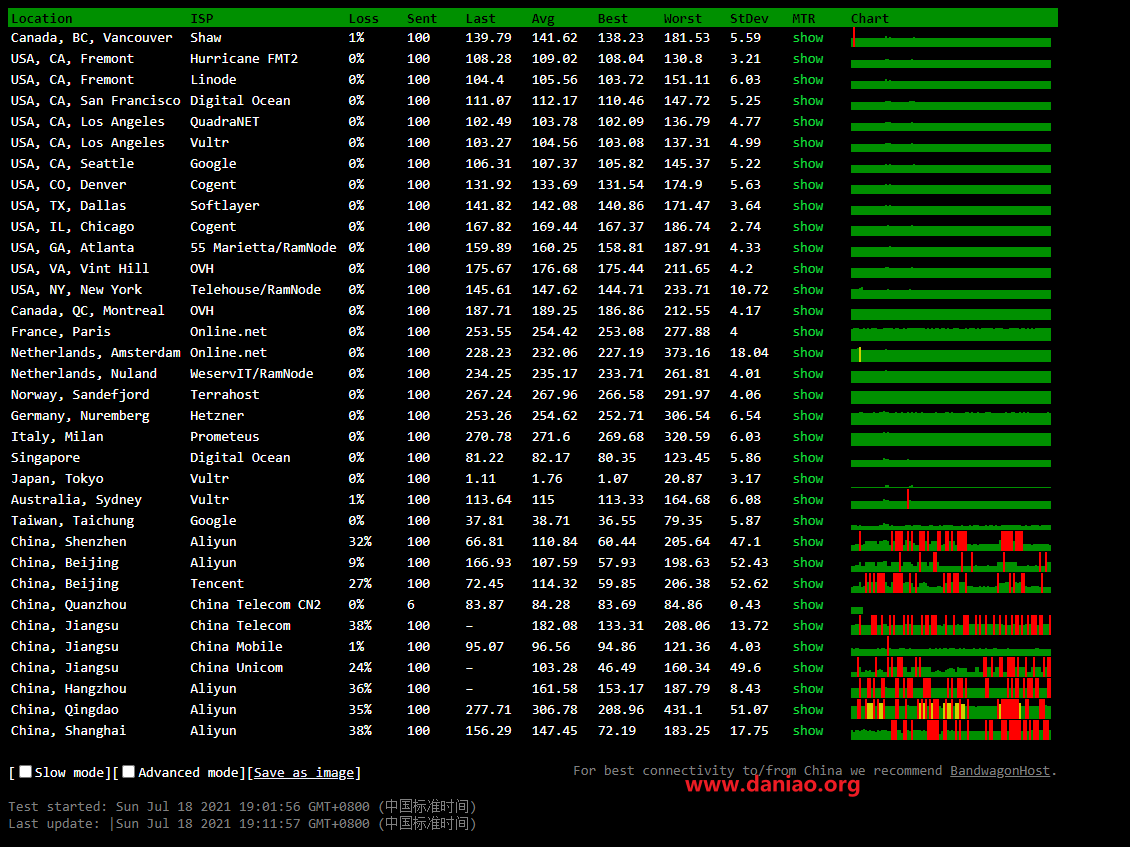Show MTR for Hurricane FMT2 Fremont row
The image size is (1130, 847).
click(808, 58)
